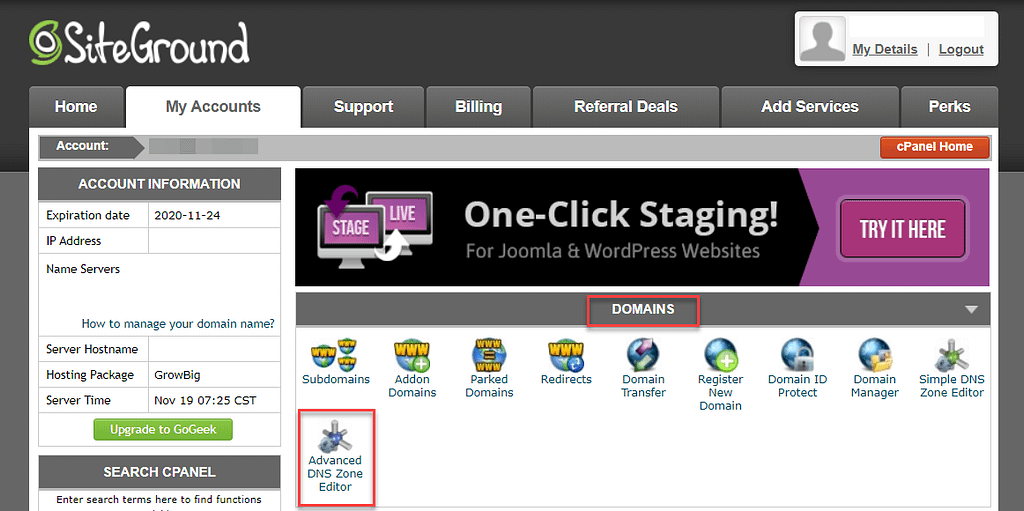
Task: Click the expiration date 2020-11-24
Action: click(187, 215)
